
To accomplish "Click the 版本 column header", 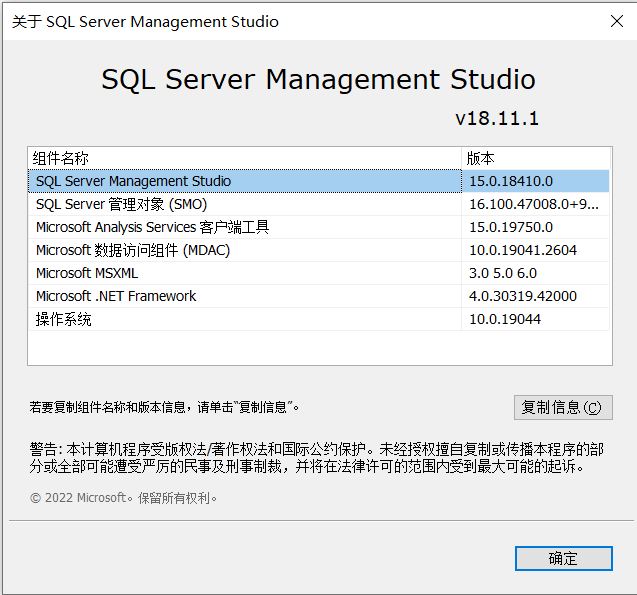I will 481,158.
